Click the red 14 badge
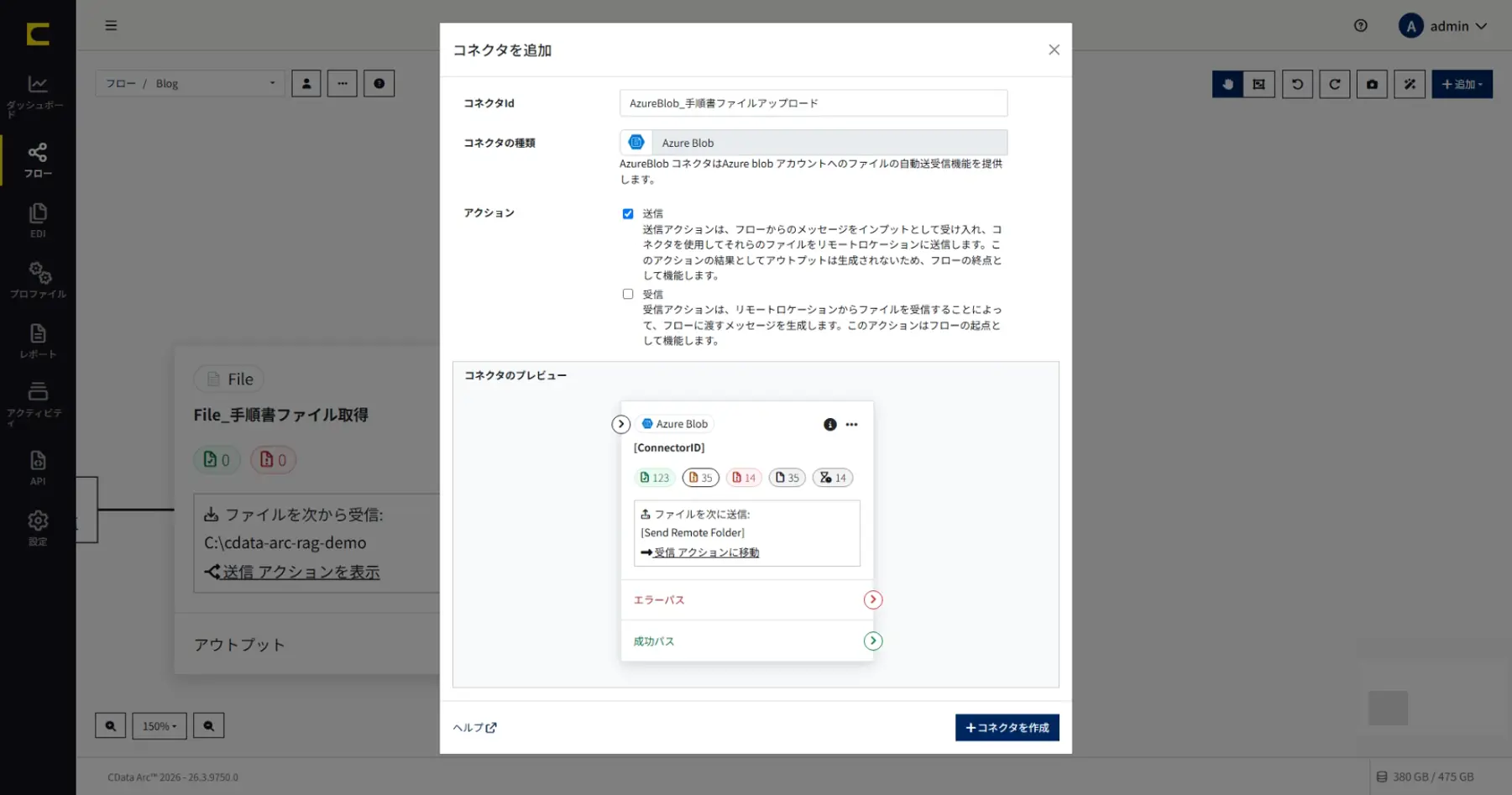The image size is (1512, 795). pyautogui.click(x=744, y=478)
